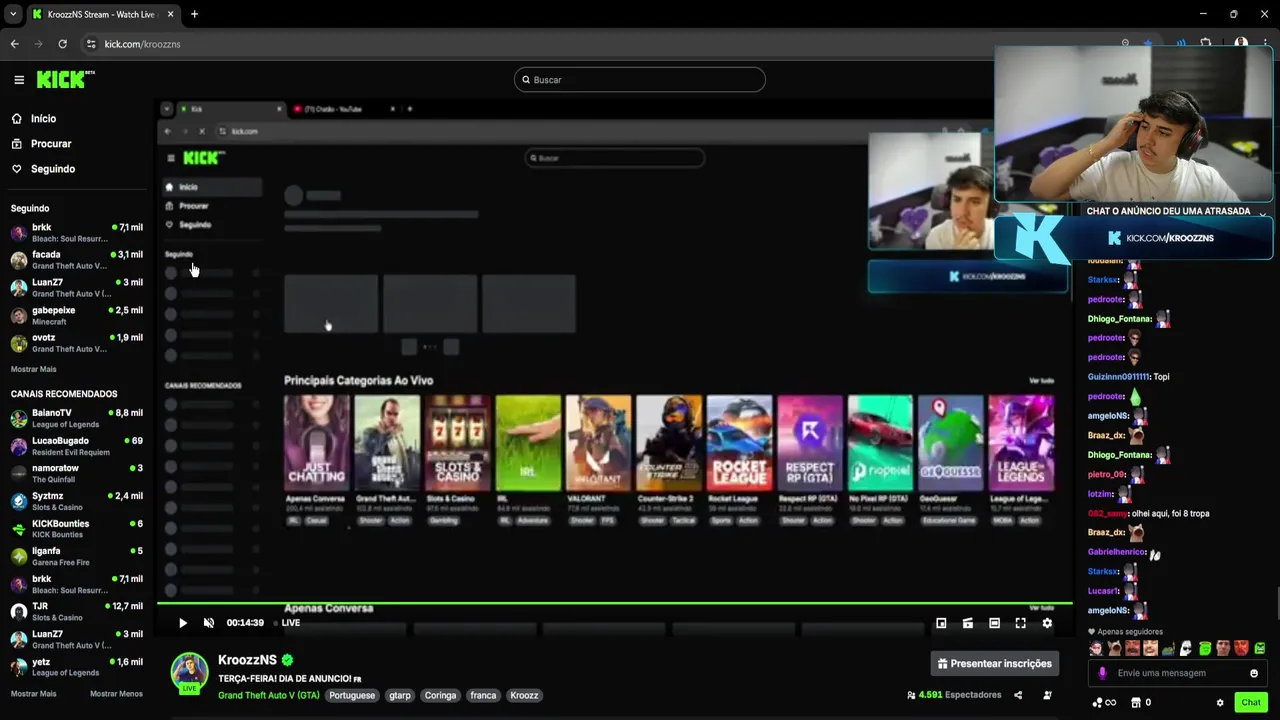1280x720 pixels.
Task: Open Grand Theft Auto V (GTA) category link
Action: click(x=269, y=695)
